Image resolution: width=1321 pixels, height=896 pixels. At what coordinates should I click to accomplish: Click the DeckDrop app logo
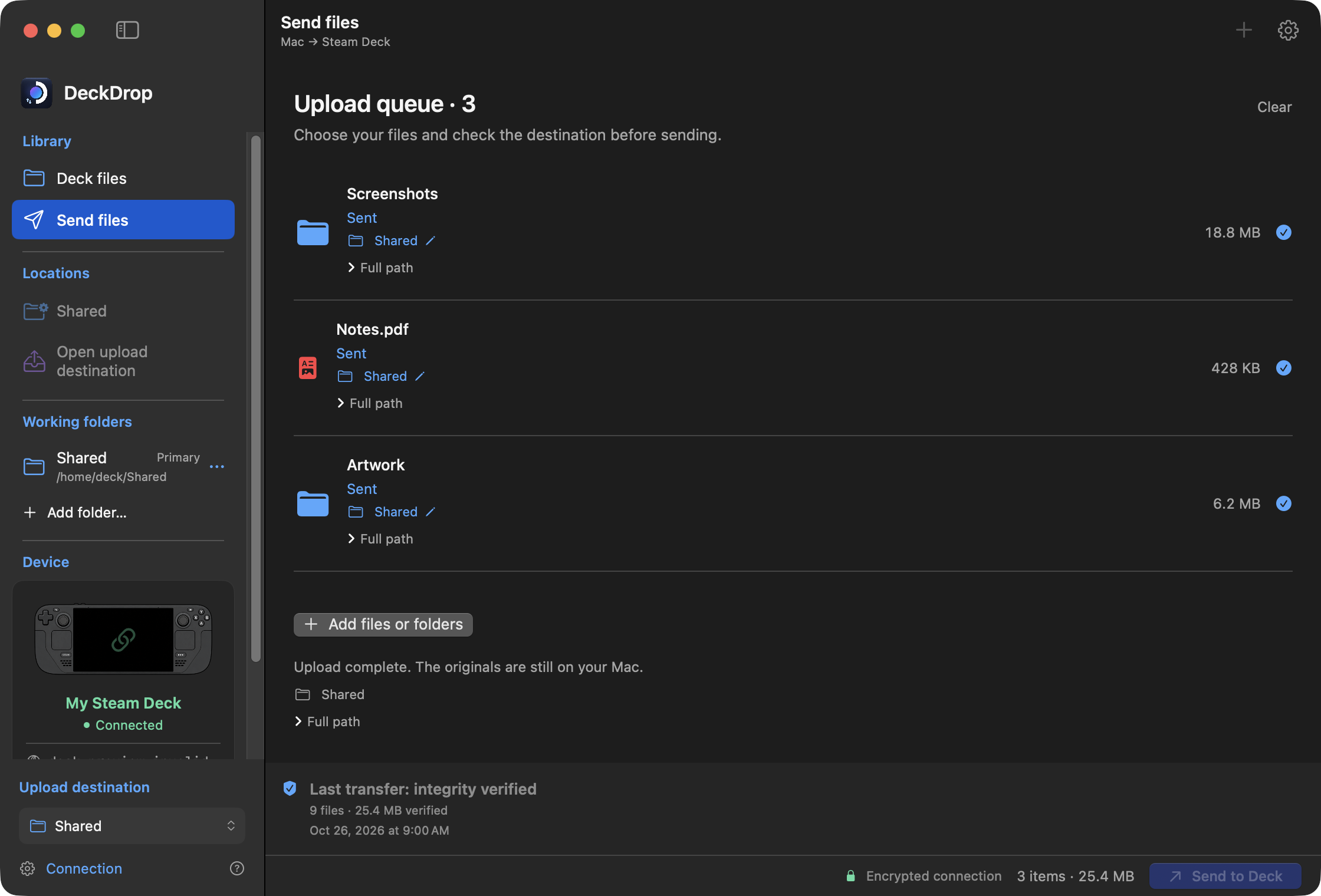coord(37,93)
